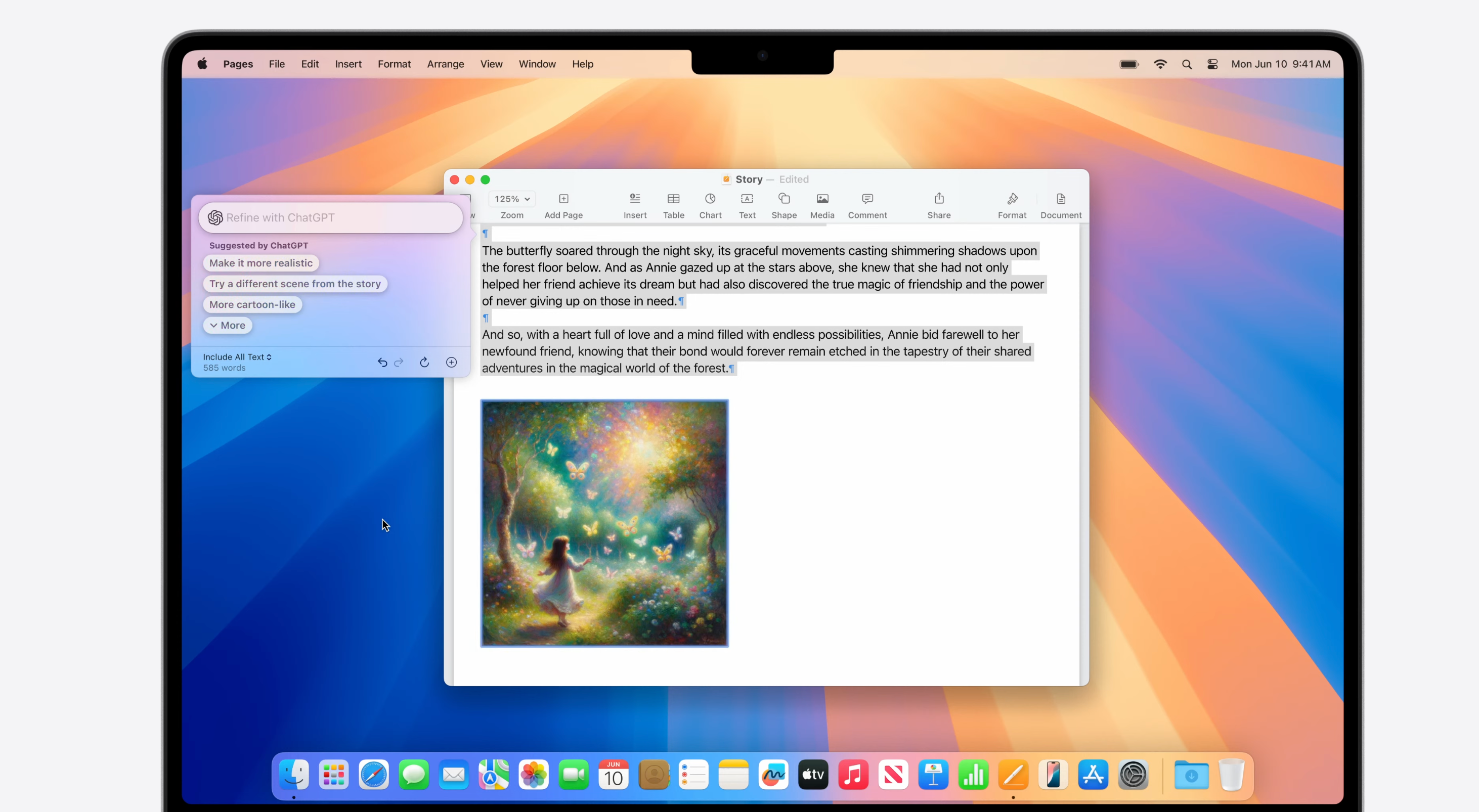Open the Format menu in menu bar

click(x=394, y=64)
